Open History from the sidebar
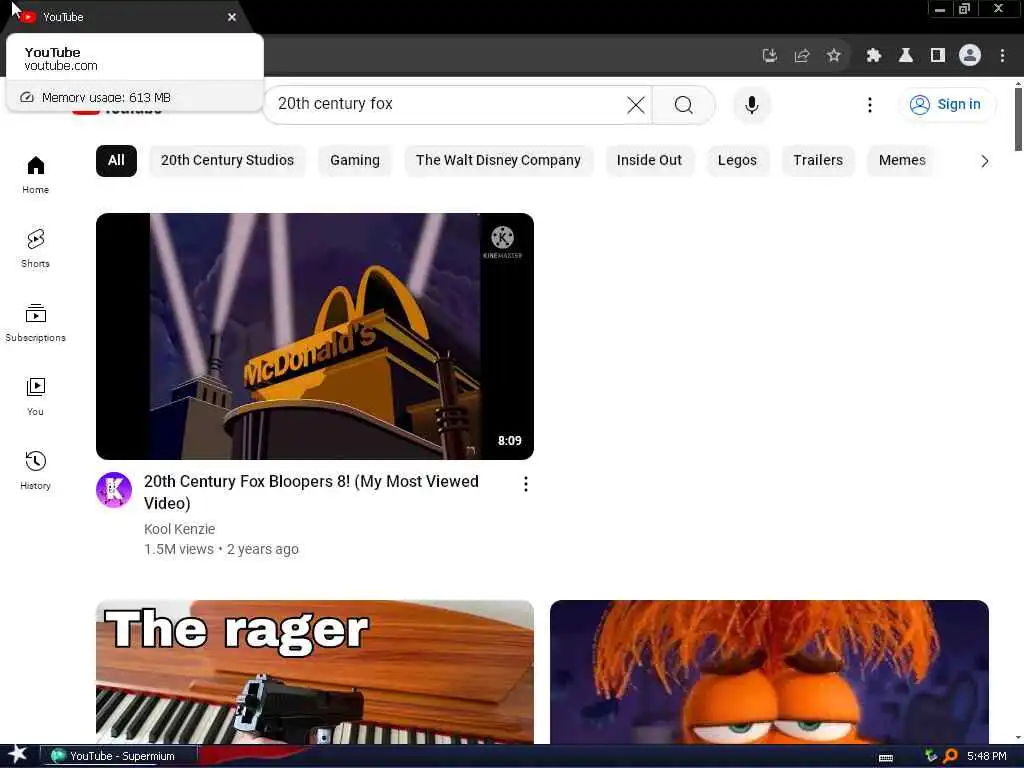This screenshot has height=768, width=1024. click(x=35, y=470)
